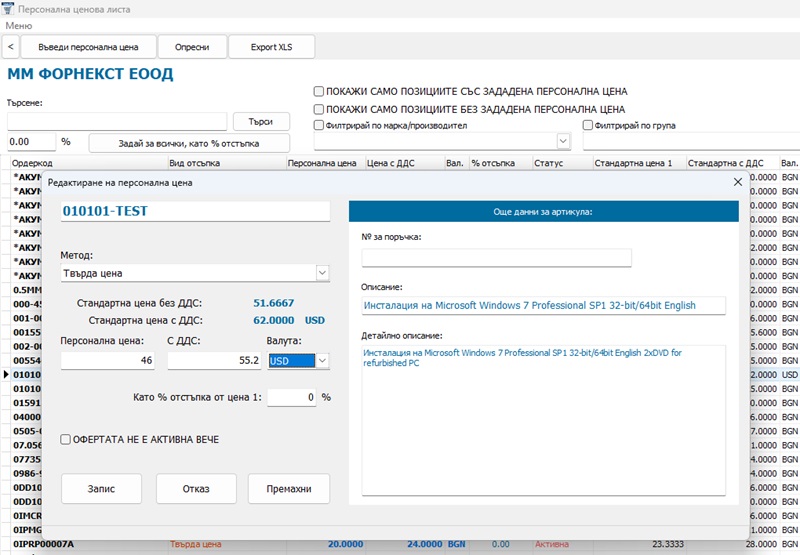Open the brand/manufacturer filter dropdown
This screenshot has width=800, height=555.
(x=563, y=141)
